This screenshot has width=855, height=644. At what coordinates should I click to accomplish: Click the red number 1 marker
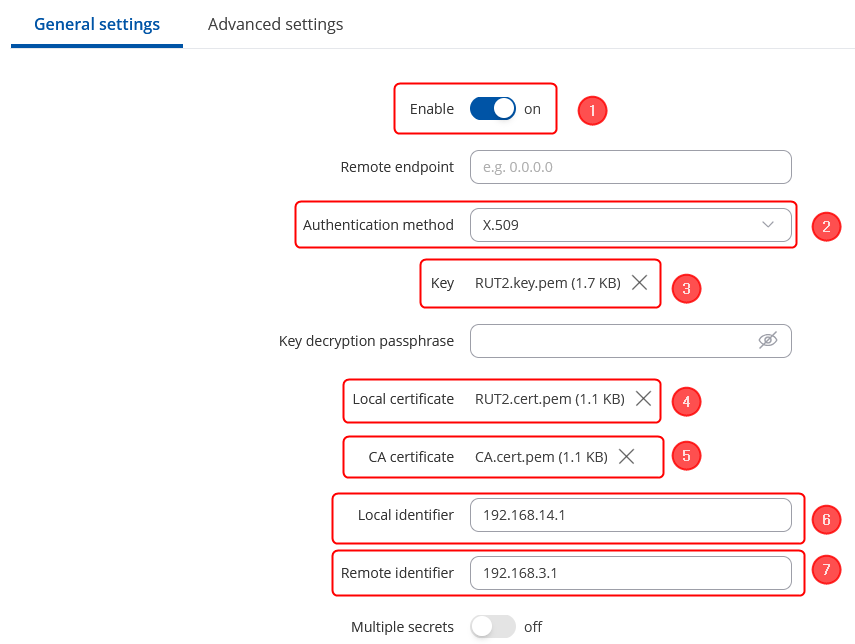[592, 110]
